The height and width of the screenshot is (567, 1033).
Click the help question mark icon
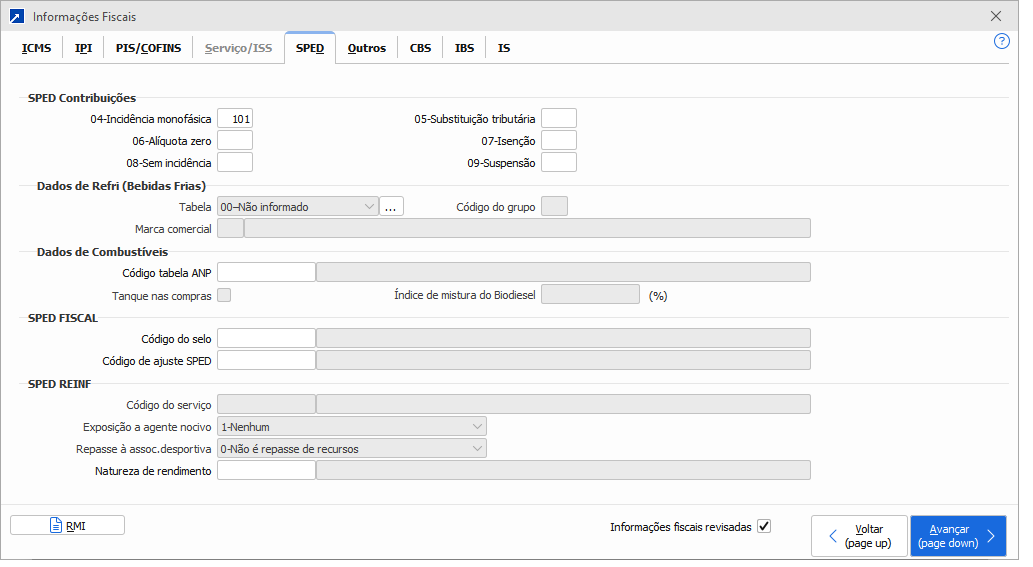(x=1001, y=41)
